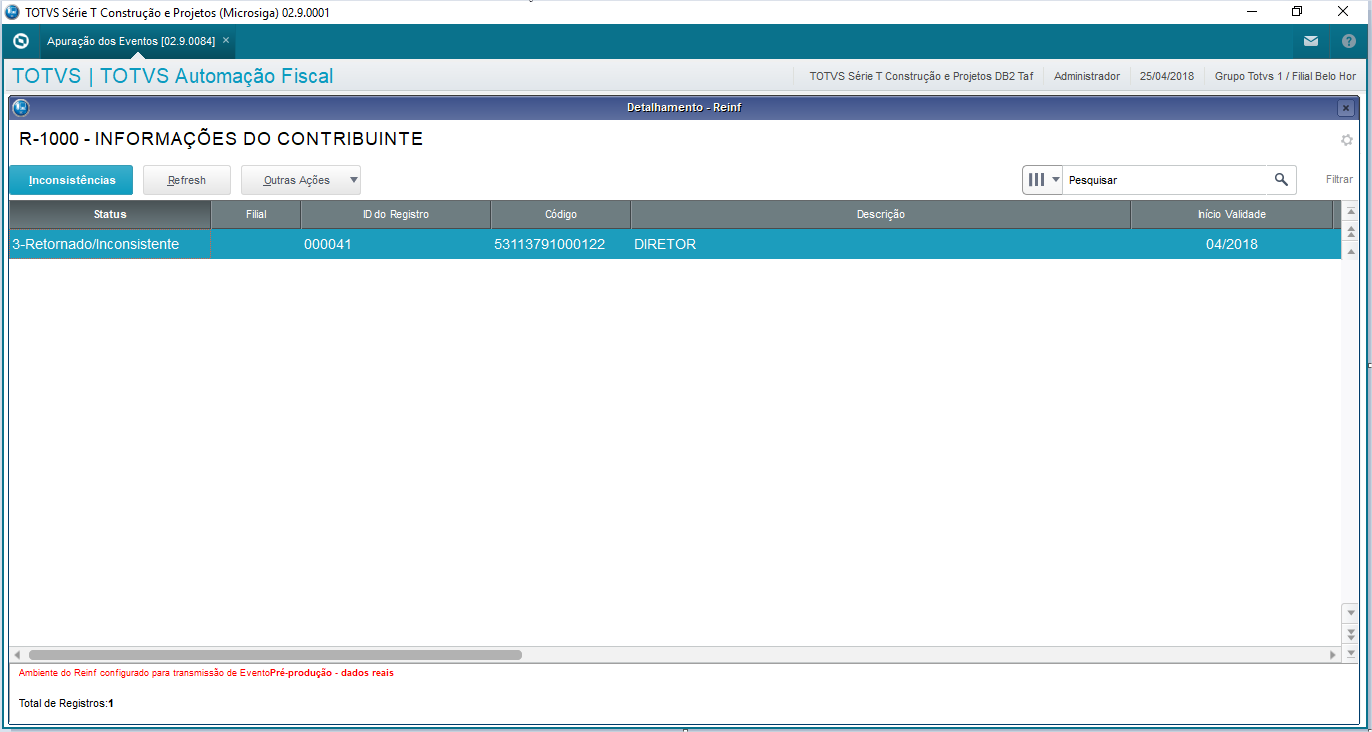Close the Apuração dos Eventos tab

226,41
